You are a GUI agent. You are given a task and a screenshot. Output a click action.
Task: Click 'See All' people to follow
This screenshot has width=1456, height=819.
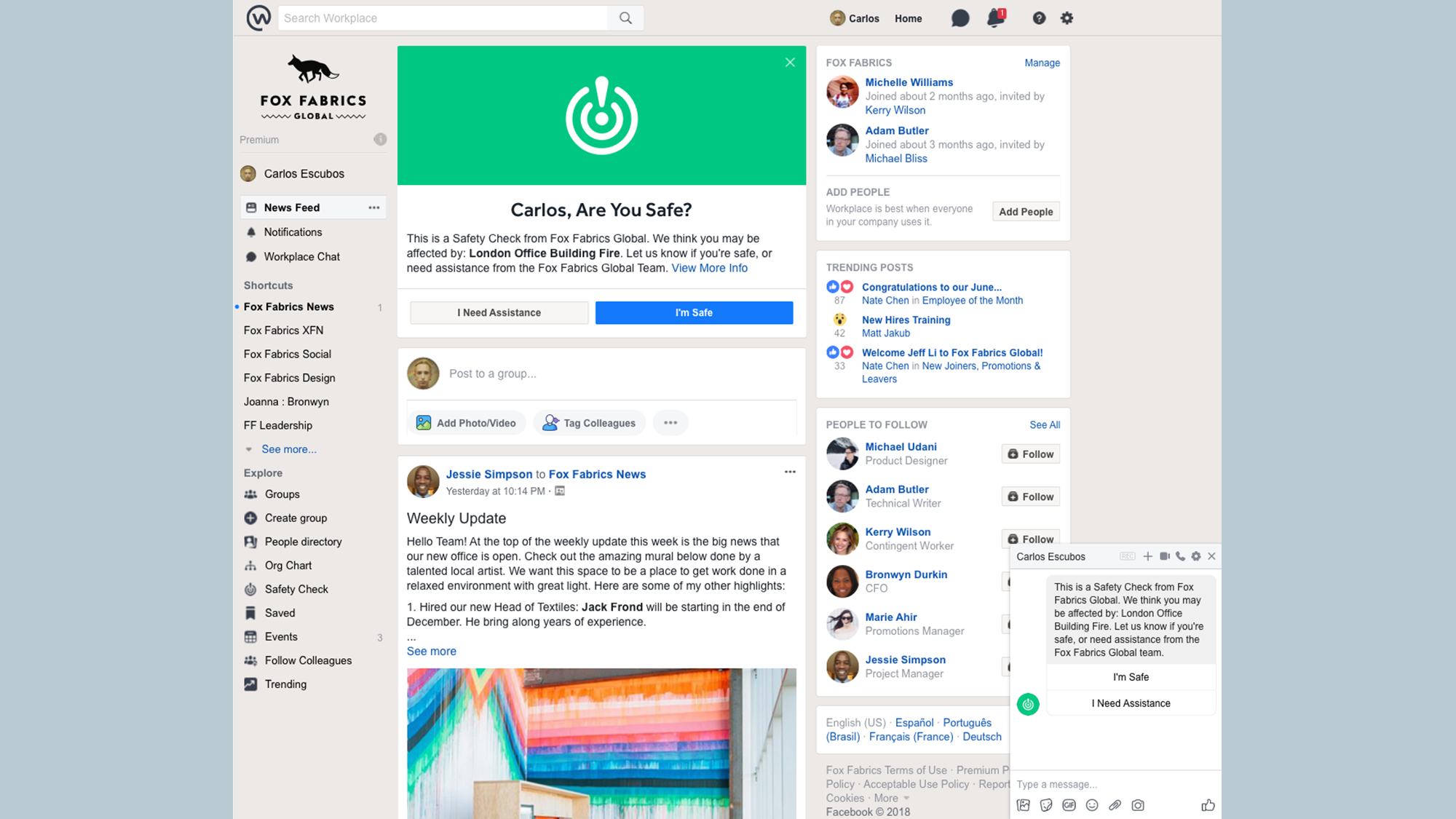click(1045, 425)
